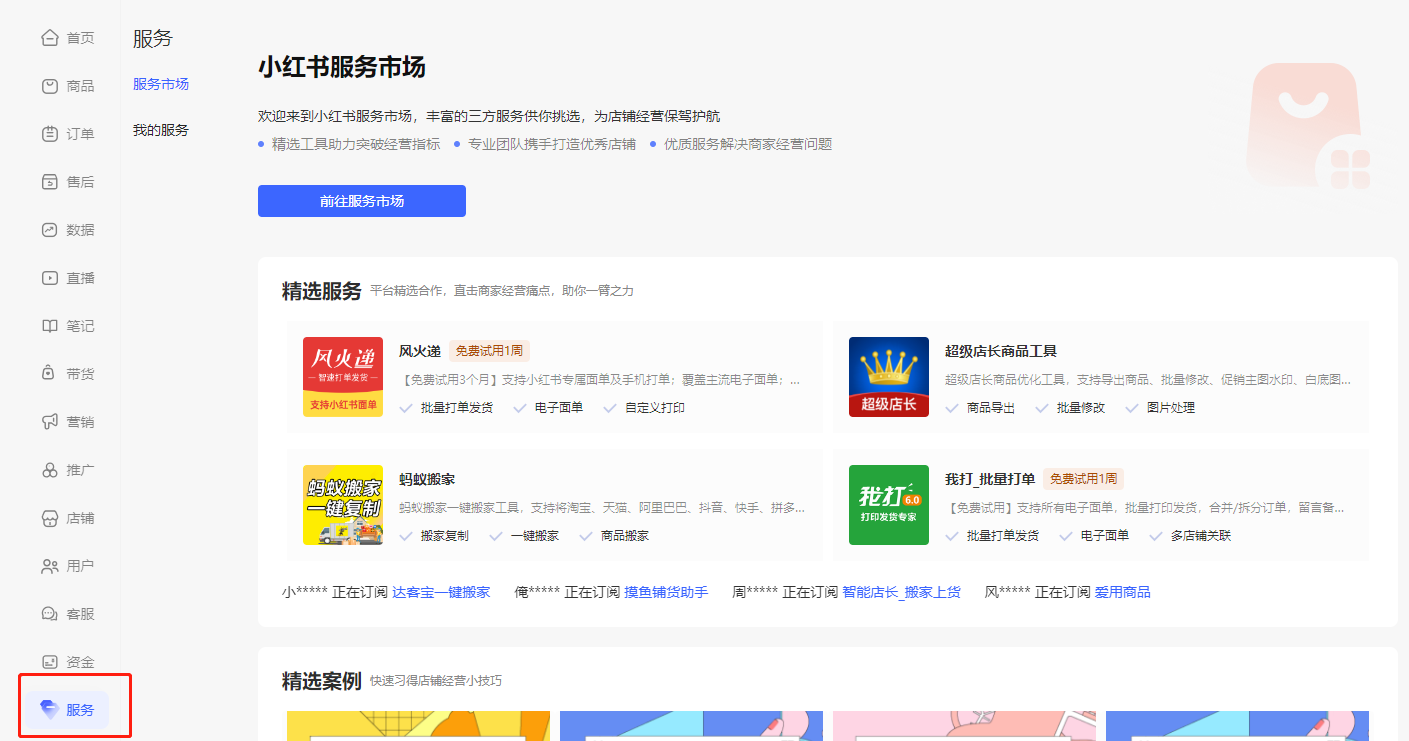The image size is (1409, 741).
Task: Click the 客服 chat bubble icon
Action: [50, 614]
